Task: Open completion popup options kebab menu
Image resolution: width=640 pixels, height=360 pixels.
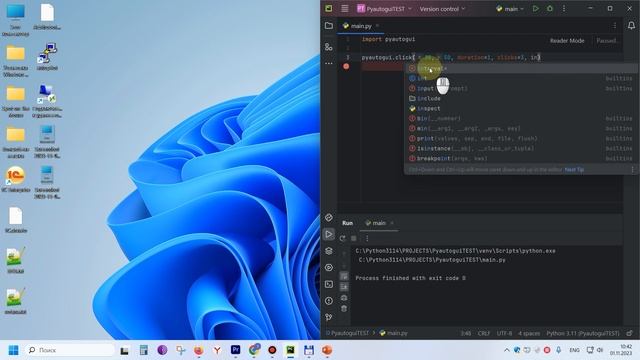Action: [x=632, y=169]
